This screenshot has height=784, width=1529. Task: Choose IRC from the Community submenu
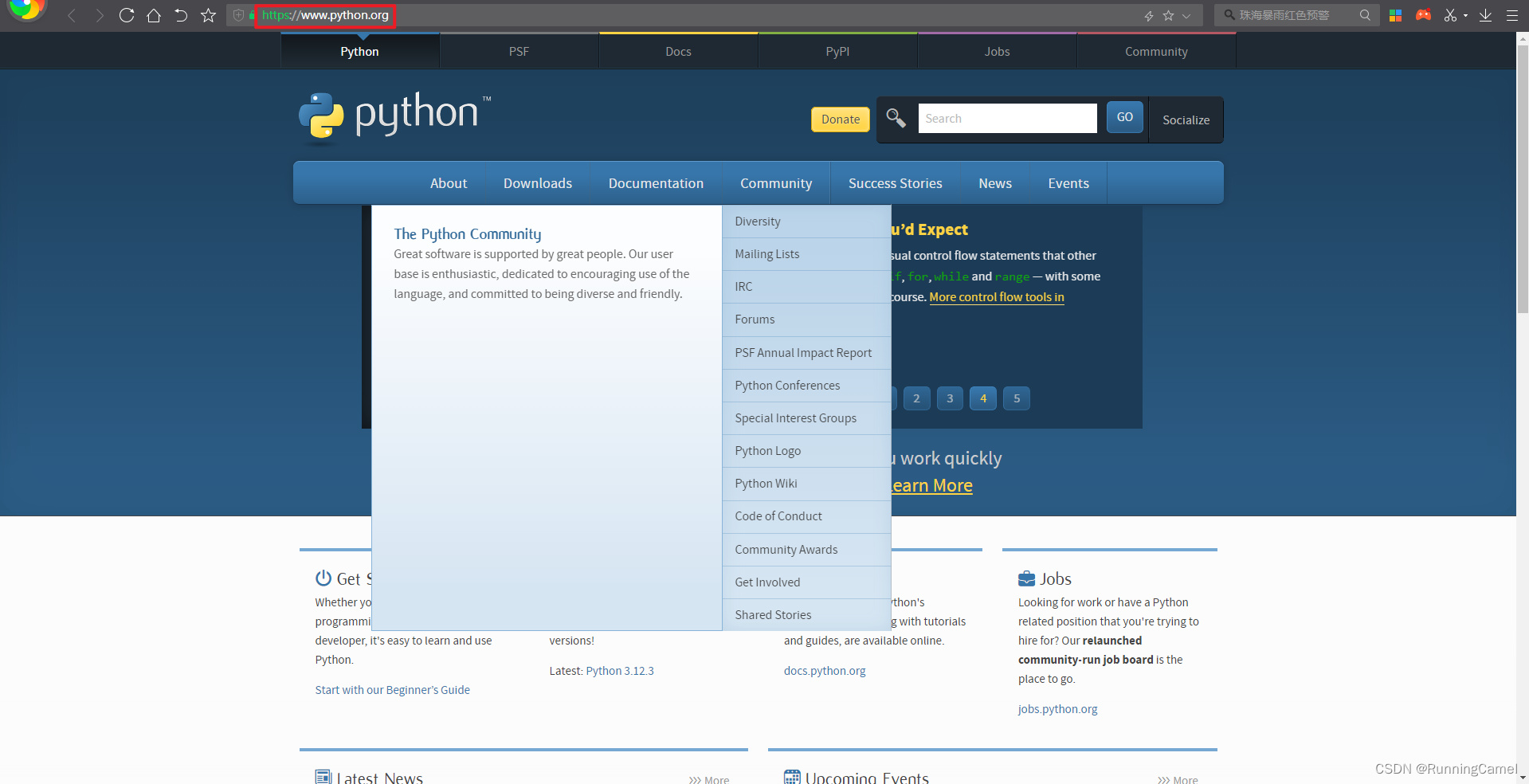pyautogui.click(x=806, y=287)
